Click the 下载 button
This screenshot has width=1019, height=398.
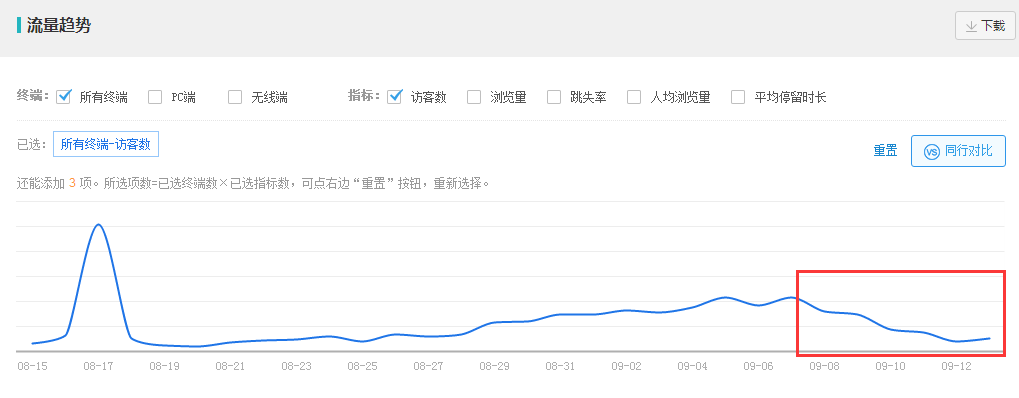click(x=985, y=26)
